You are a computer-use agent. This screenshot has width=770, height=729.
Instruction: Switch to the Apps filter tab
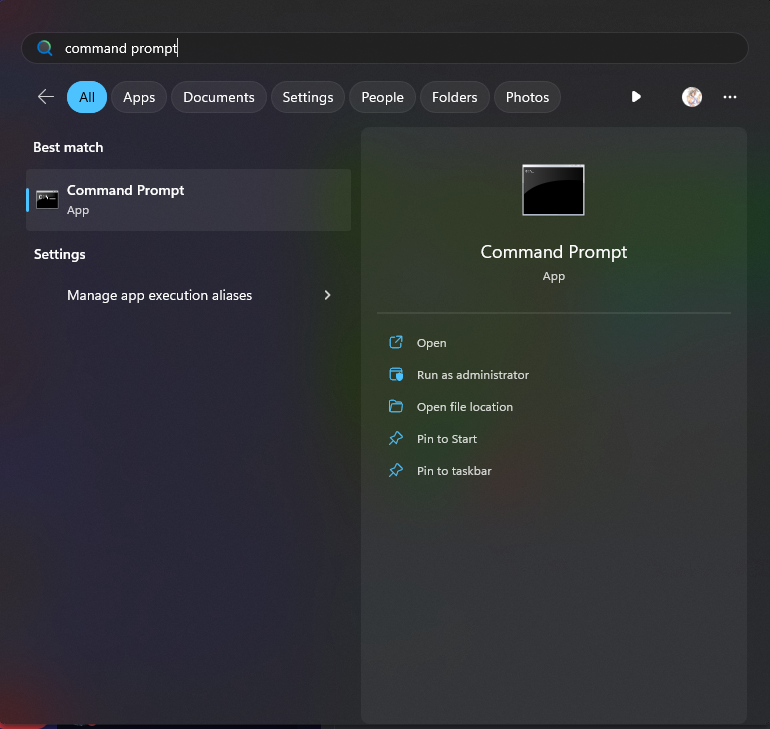(x=139, y=97)
